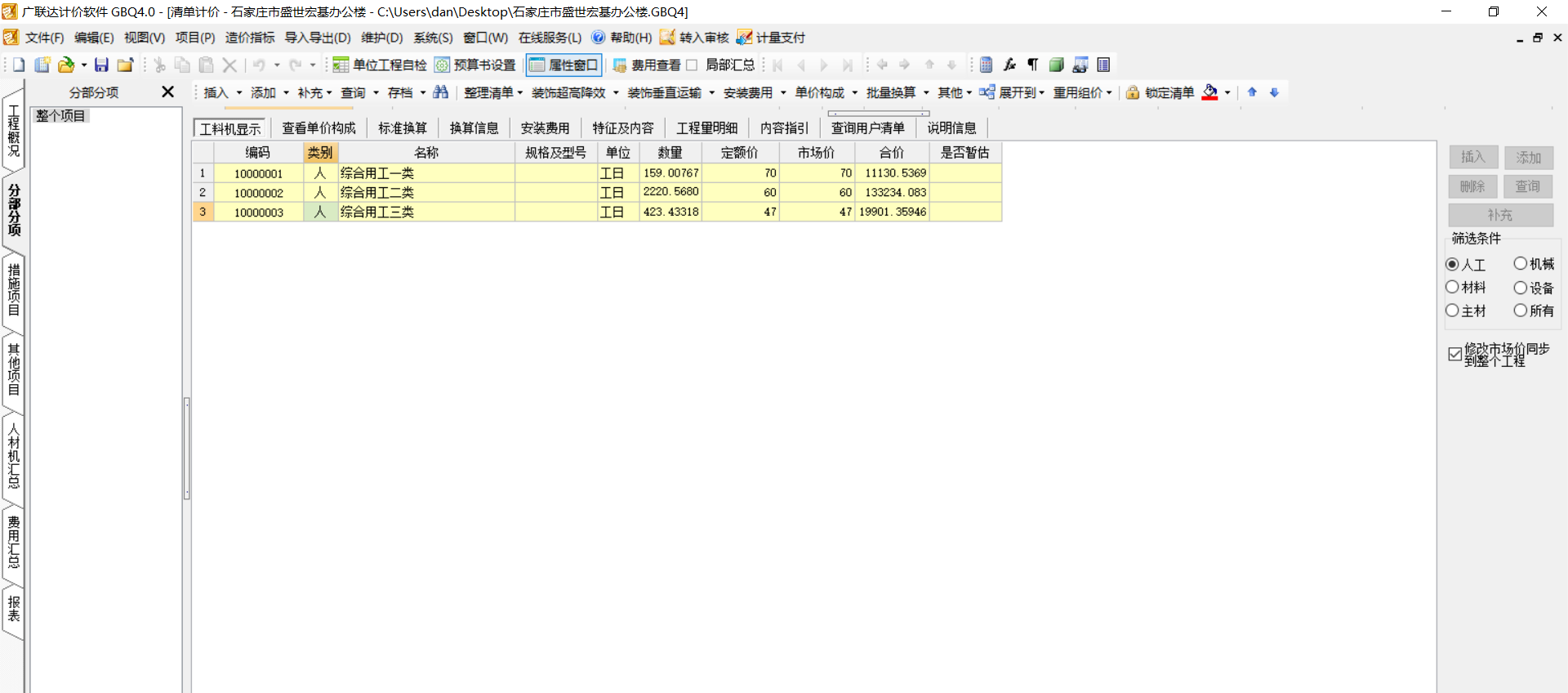Click the blue move-up arrow icon

[x=1252, y=92]
